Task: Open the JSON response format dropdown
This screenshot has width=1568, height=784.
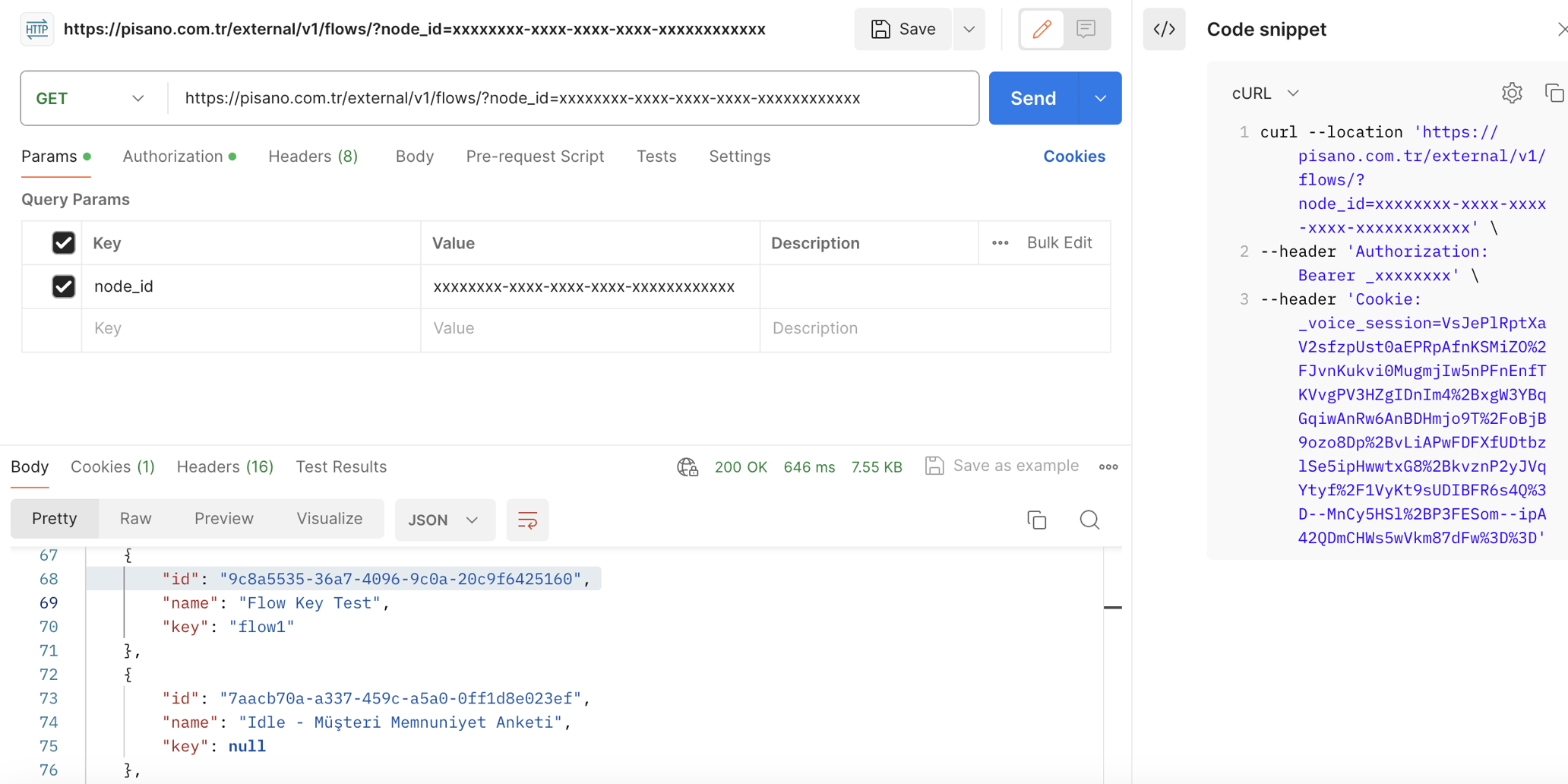Action: (444, 520)
